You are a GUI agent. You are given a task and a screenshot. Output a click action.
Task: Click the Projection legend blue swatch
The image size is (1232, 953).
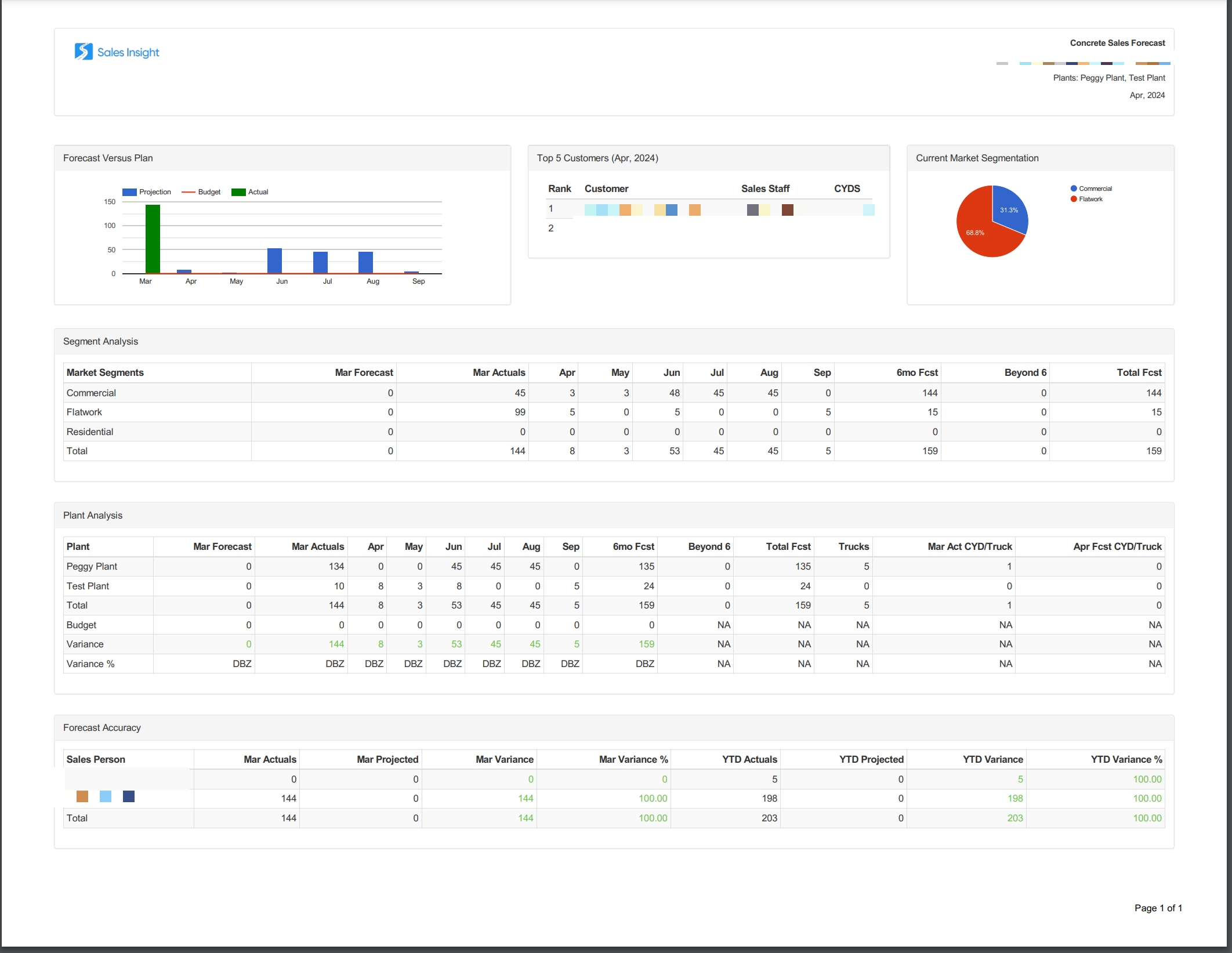(129, 192)
